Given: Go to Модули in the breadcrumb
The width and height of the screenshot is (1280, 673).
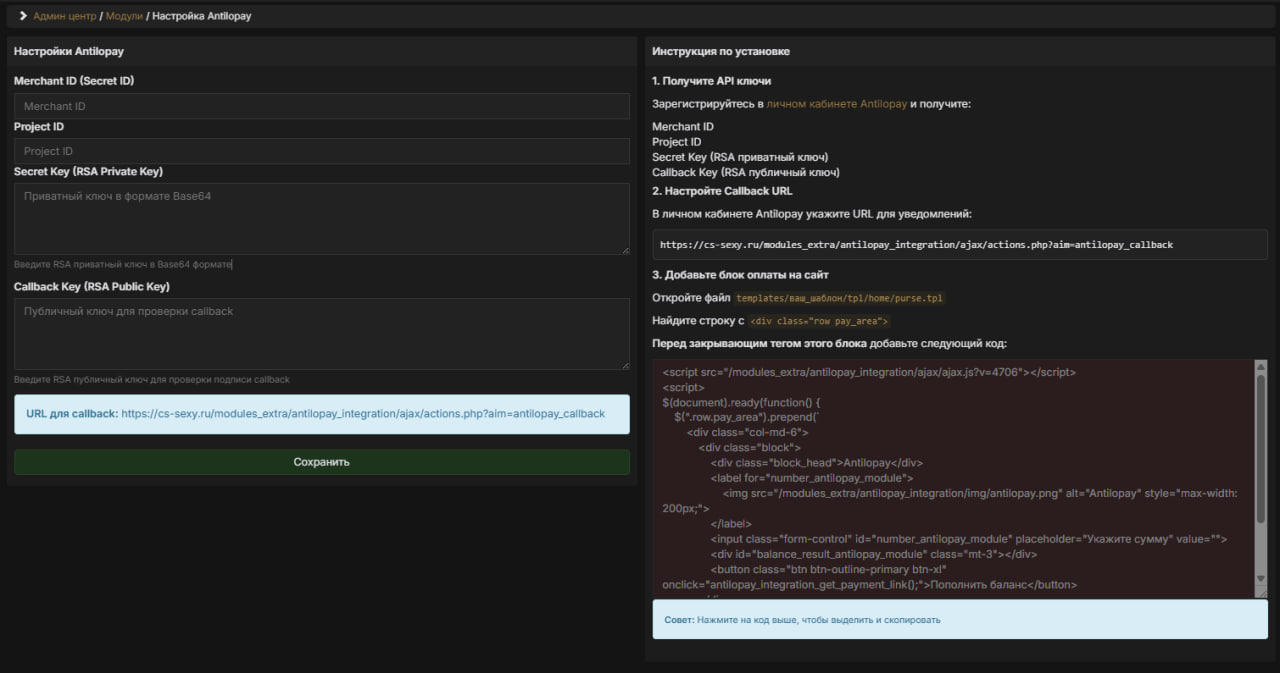Looking at the screenshot, I should pos(125,16).
